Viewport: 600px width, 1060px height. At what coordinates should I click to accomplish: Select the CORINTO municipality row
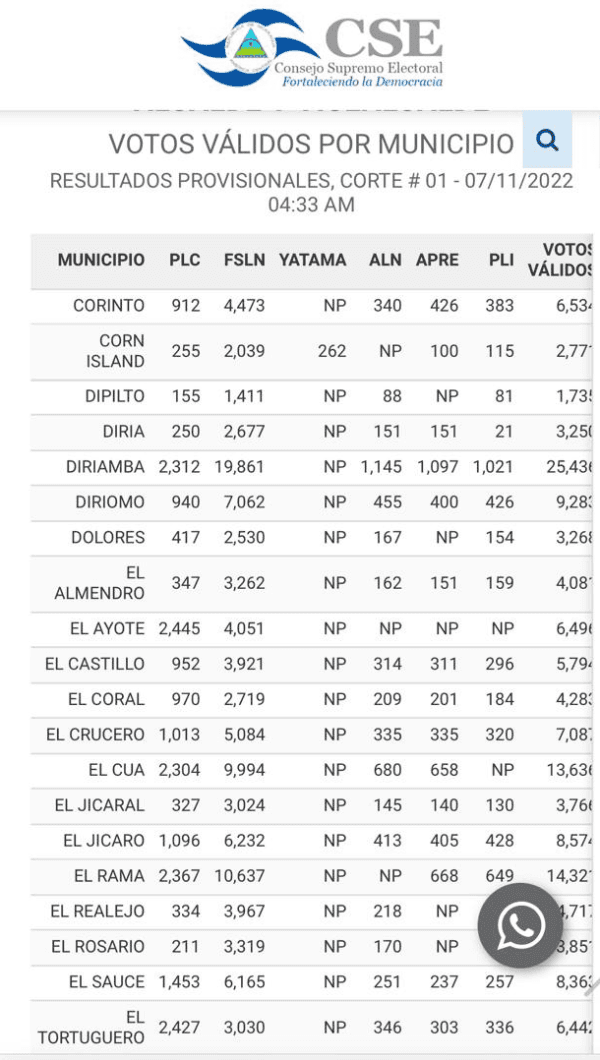tap(109, 306)
